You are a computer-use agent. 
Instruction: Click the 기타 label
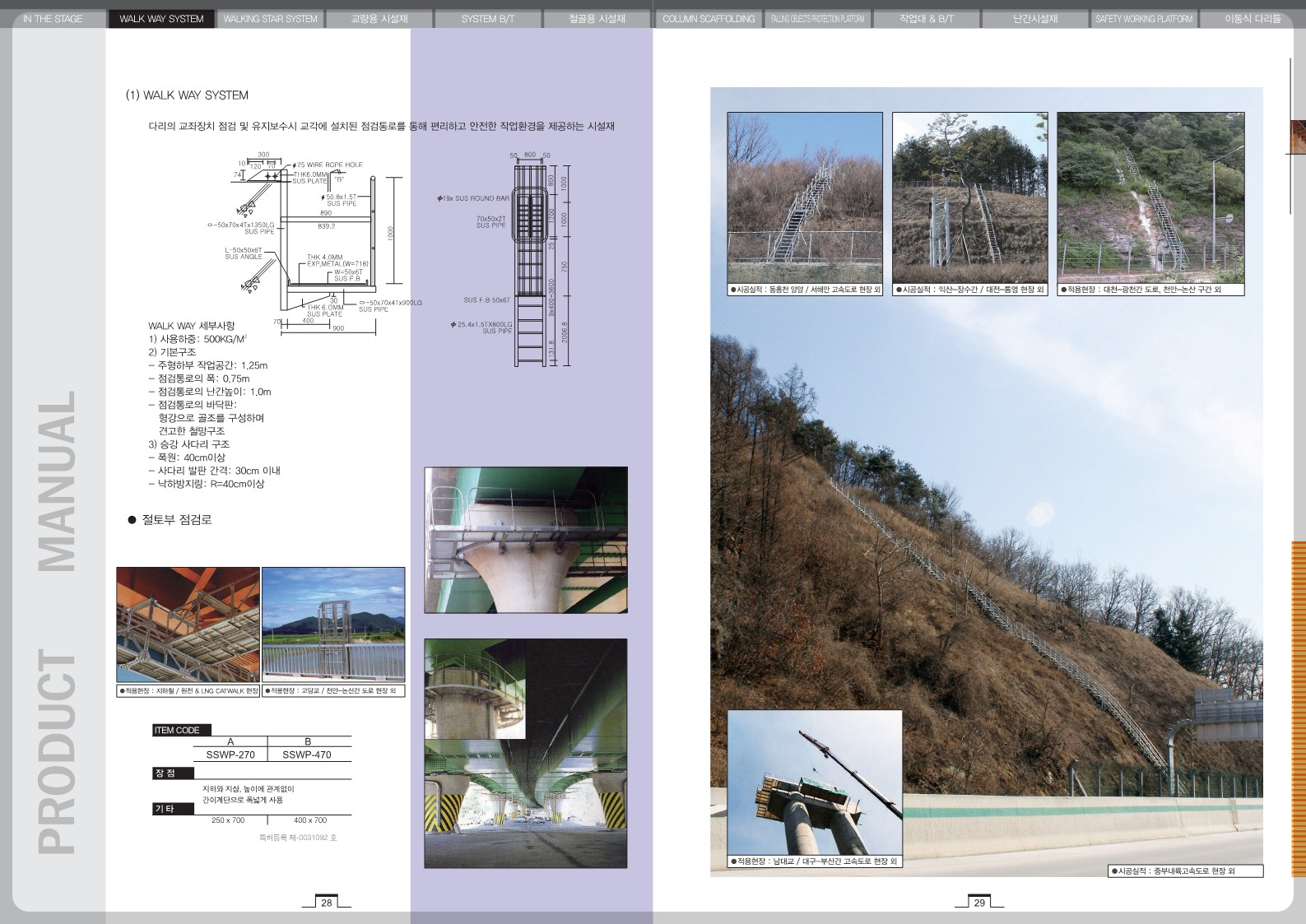click(x=174, y=809)
